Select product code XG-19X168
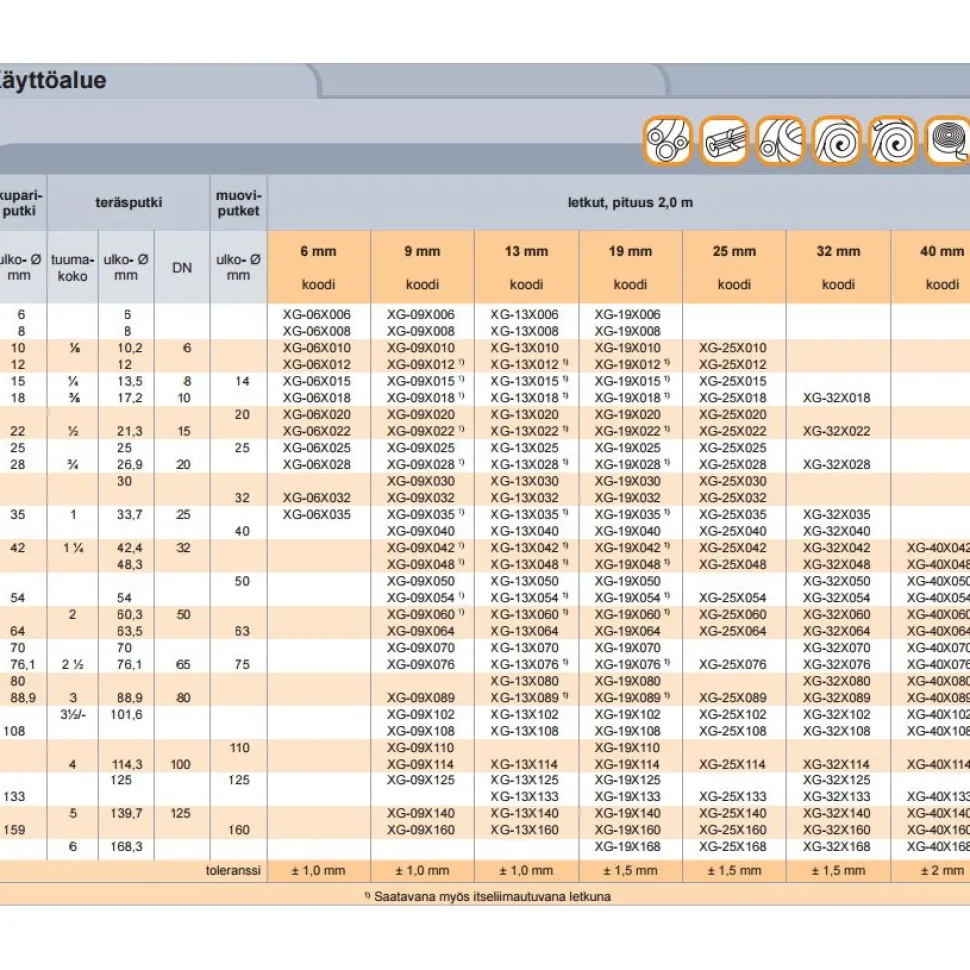Screen dimensions: 970x970 pos(628,846)
